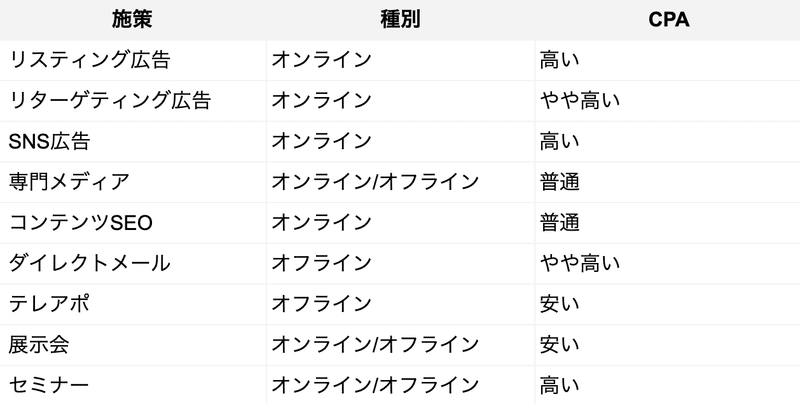Viewport: 800px width, 404px height.
Task: Click the 専門メディア cell
Action: 133,182
